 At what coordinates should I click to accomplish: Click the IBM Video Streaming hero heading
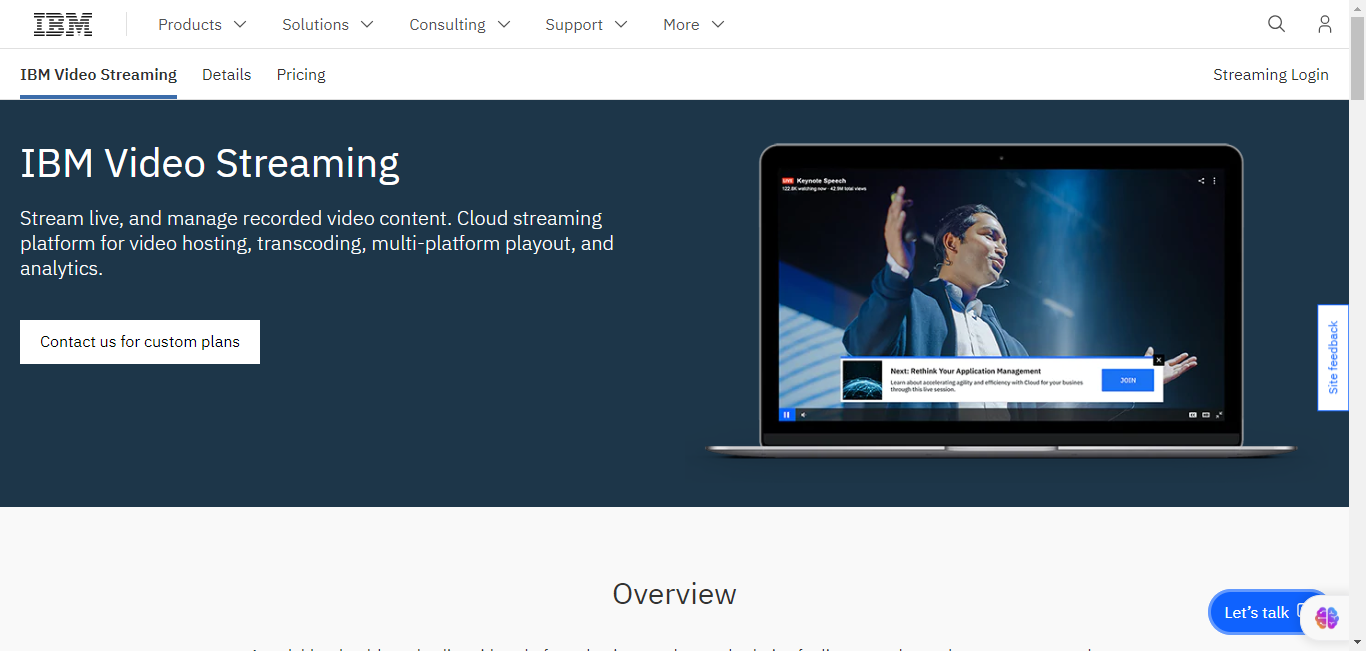pyautogui.click(x=210, y=163)
